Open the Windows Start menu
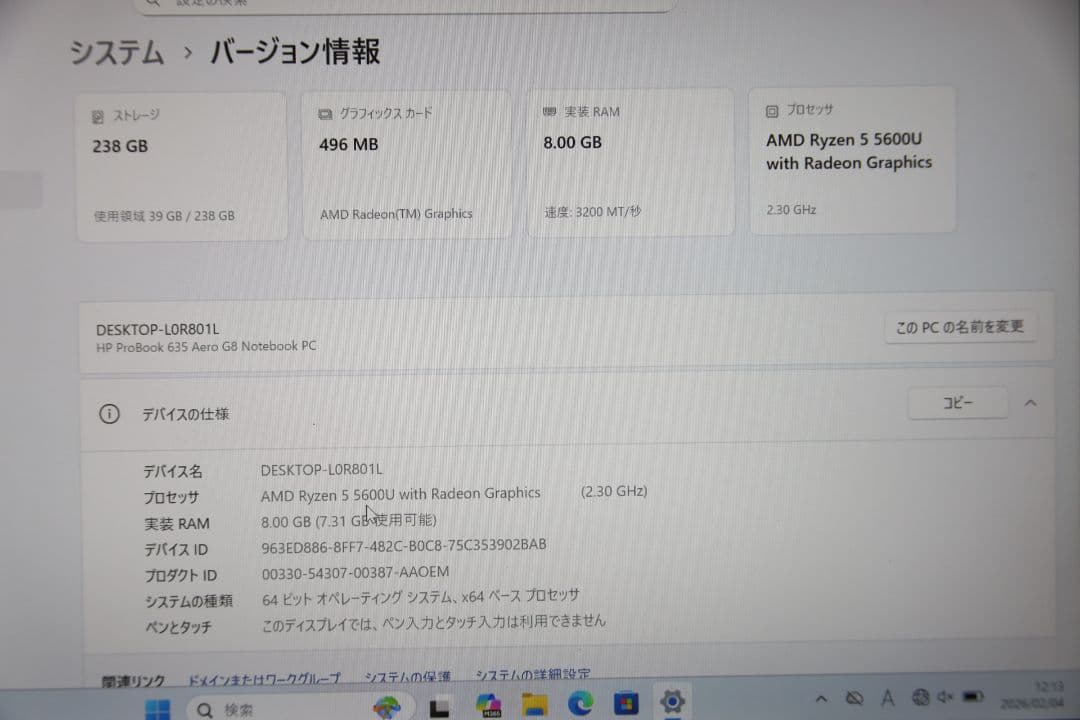Viewport: 1080px width, 720px height. (158, 709)
